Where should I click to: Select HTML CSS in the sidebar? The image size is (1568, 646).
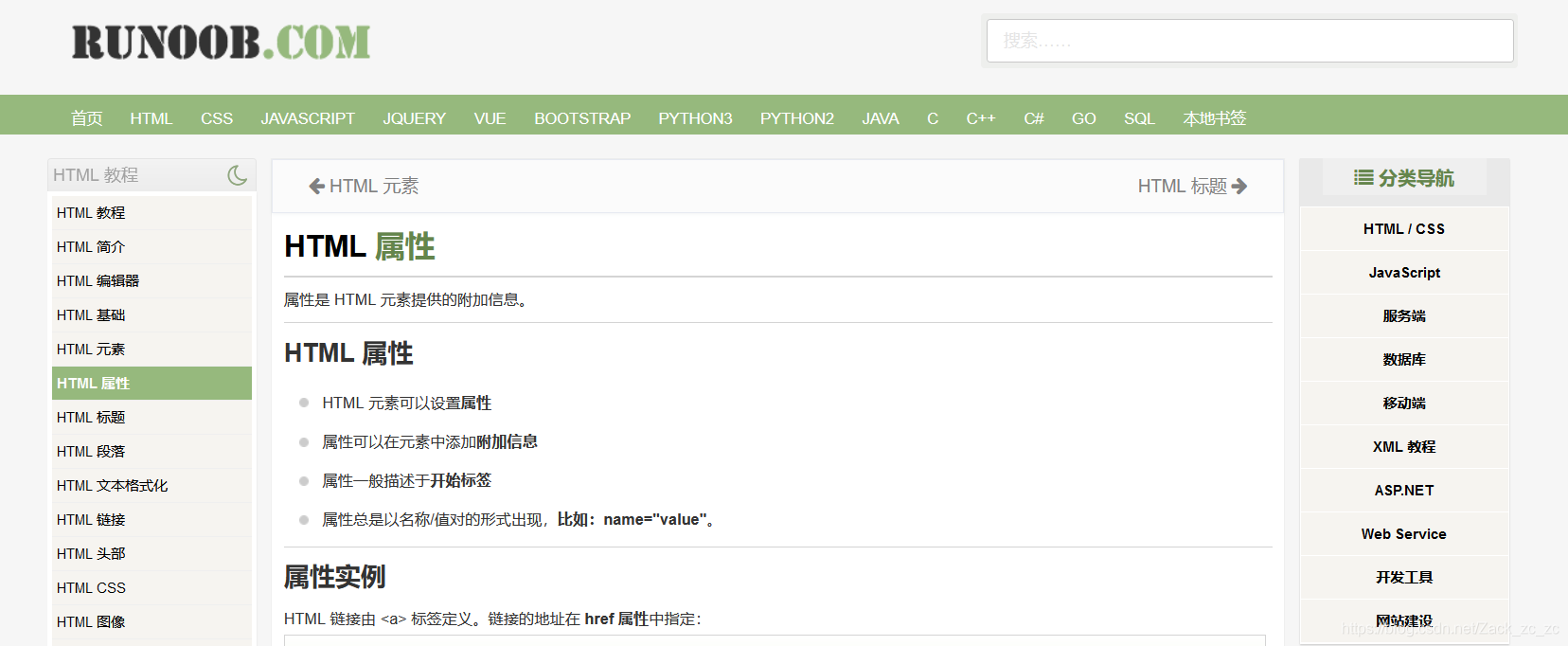(151, 588)
